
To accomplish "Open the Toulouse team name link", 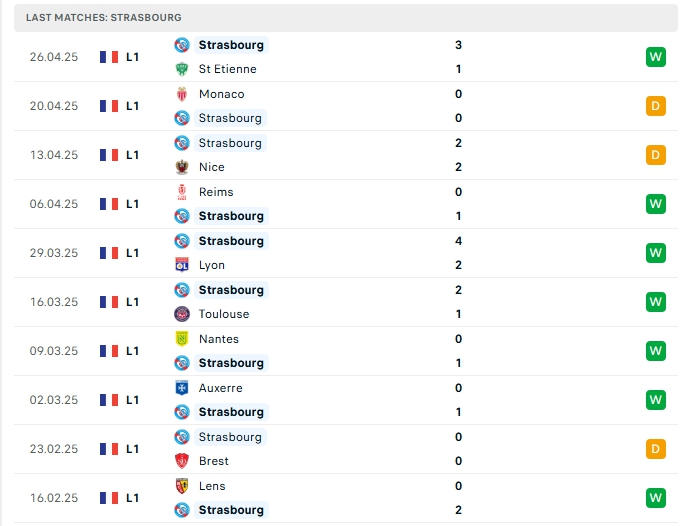I will 224,314.
